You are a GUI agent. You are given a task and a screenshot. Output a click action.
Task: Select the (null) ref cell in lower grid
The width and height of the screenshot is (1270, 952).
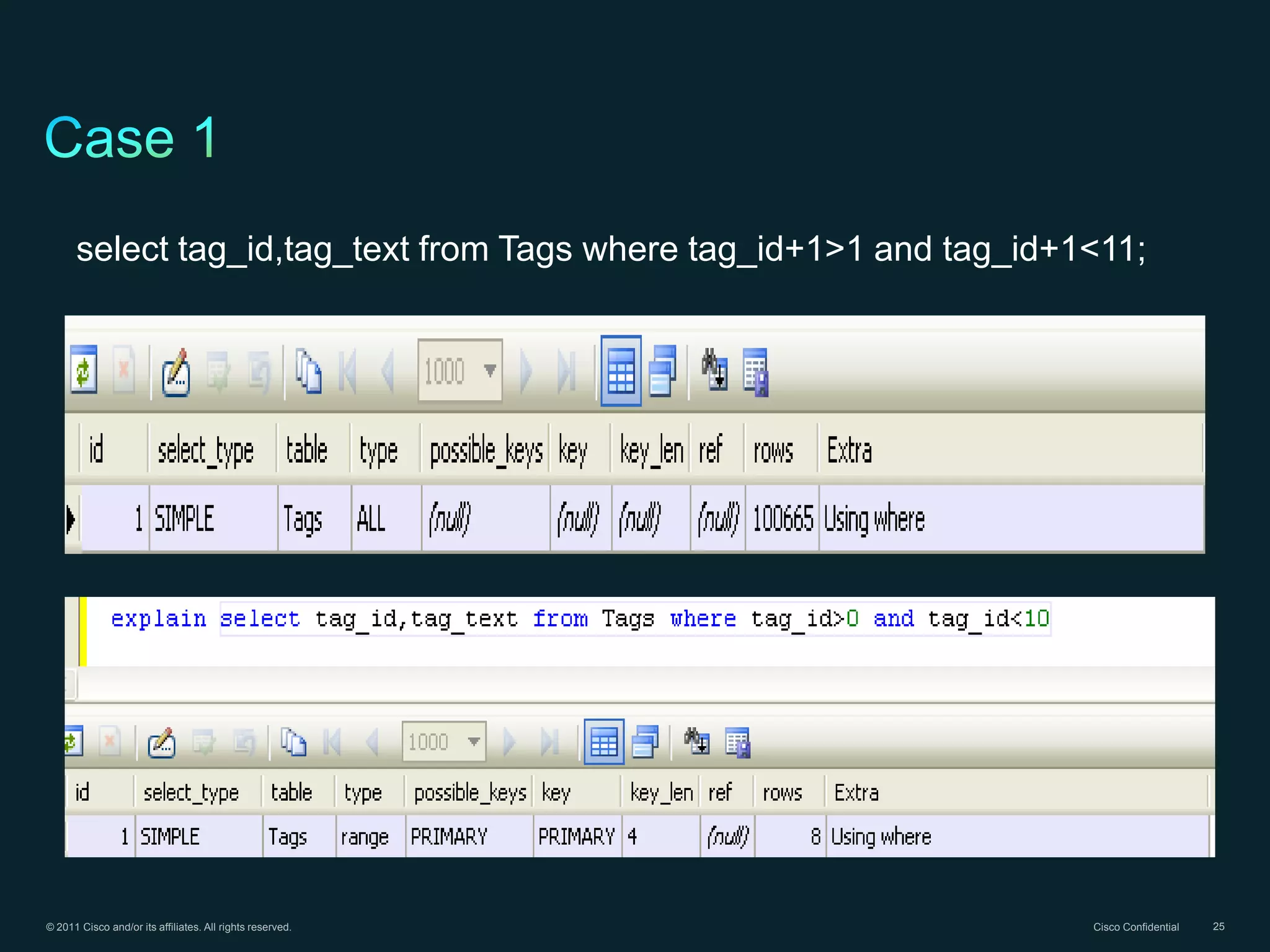(728, 837)
